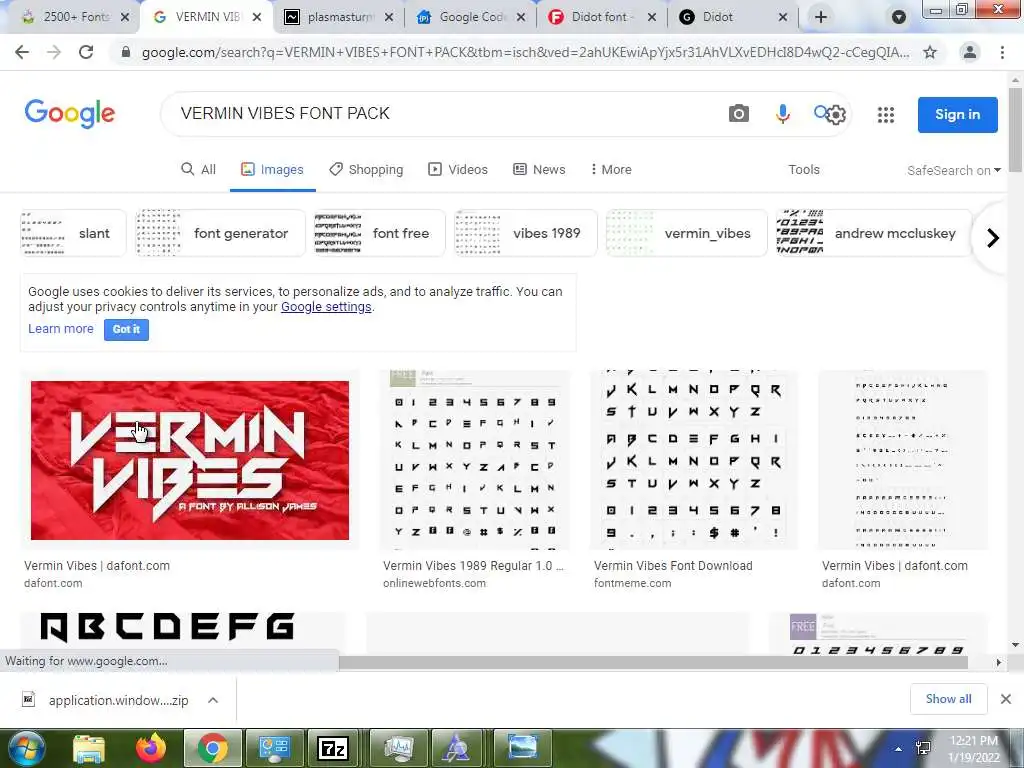Expand SafeSearch on dropdown
The width and height of the screenshot is (1024, 768).
click(x=953, y=170)
